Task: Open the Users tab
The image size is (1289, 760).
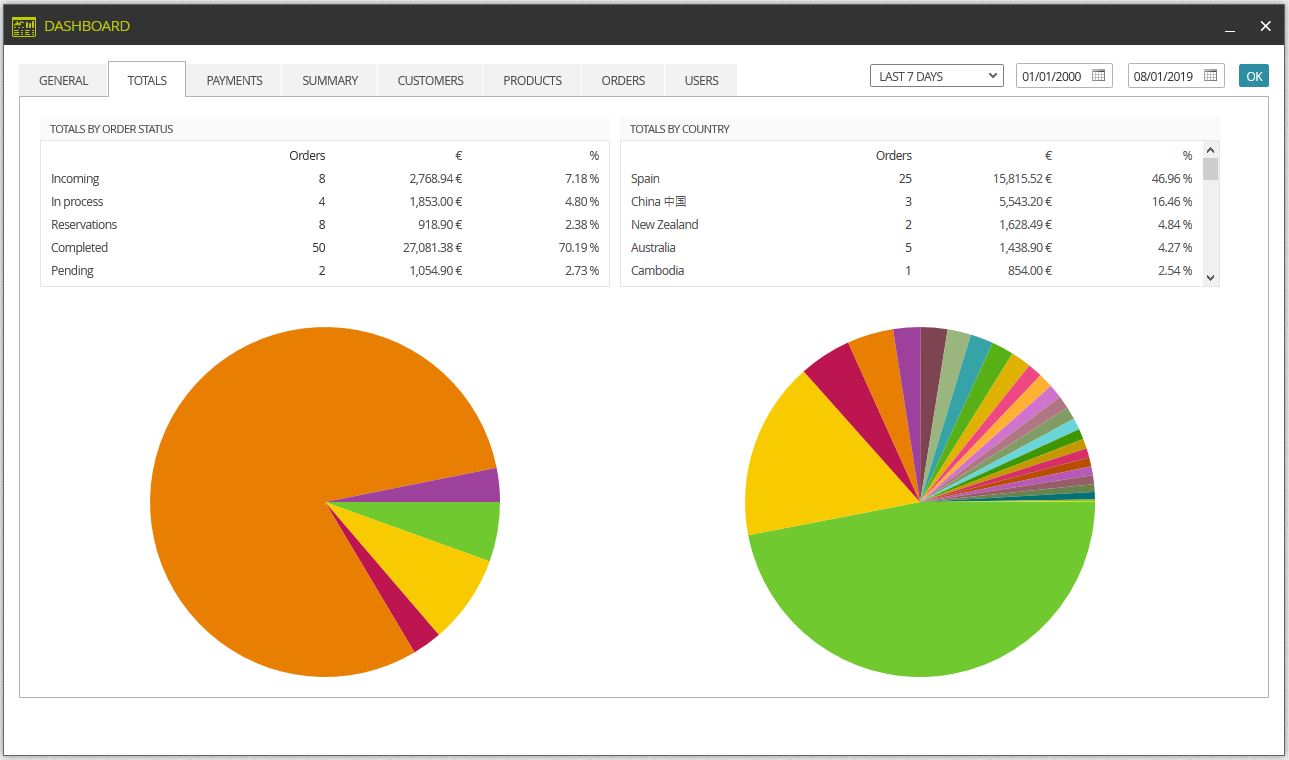Action: click(701, 80)
